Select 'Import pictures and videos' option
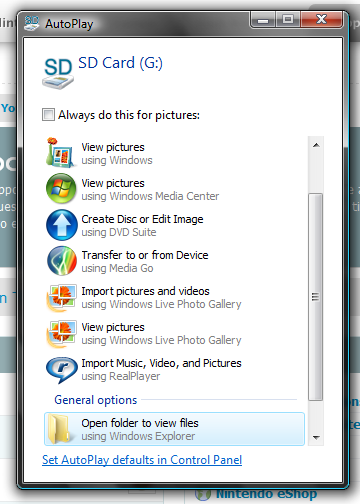The image size is (360, 504). [x=175, y=297]
